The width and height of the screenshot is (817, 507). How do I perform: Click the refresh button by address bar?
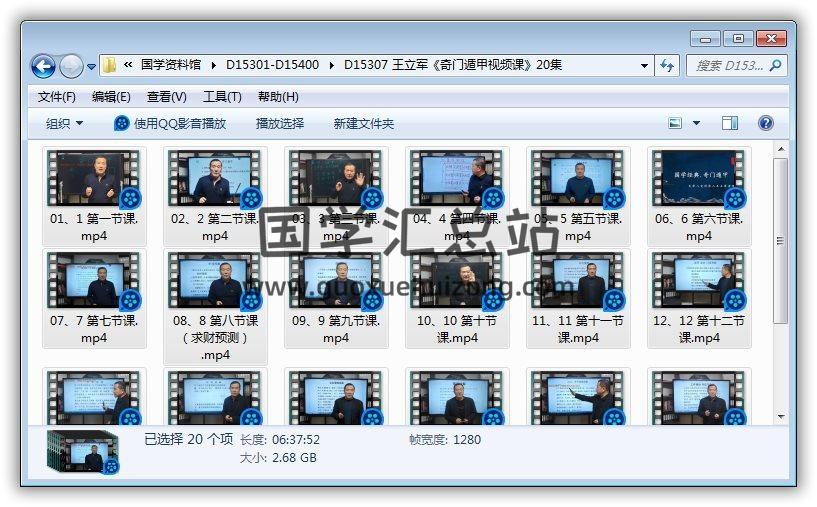pyautogui.click(x=667, y=66)
